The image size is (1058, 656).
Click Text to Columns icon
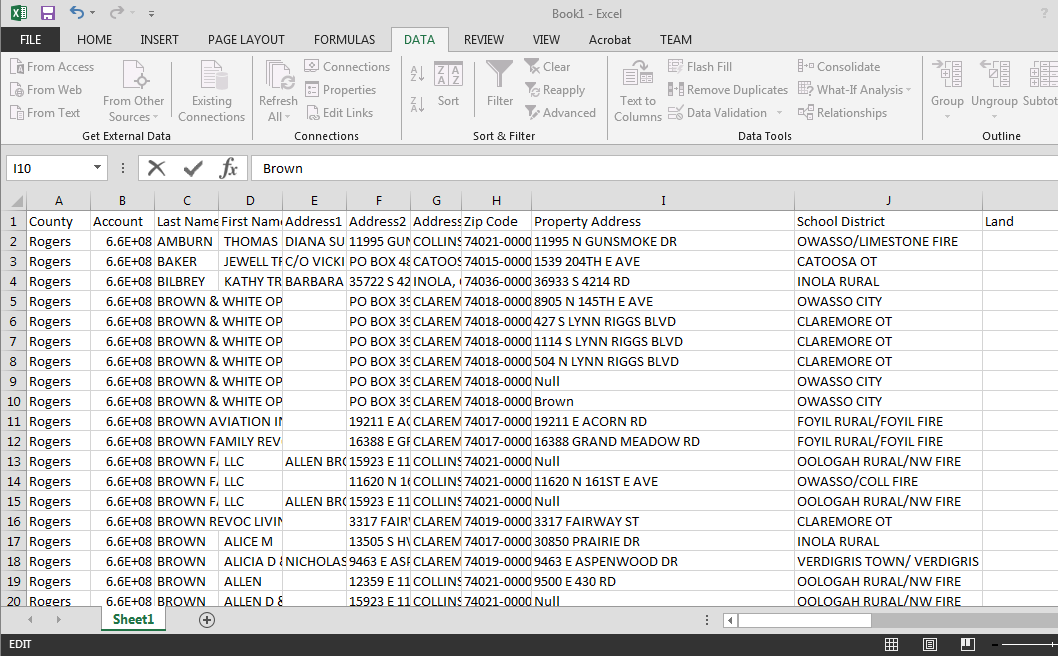point(638,90)
